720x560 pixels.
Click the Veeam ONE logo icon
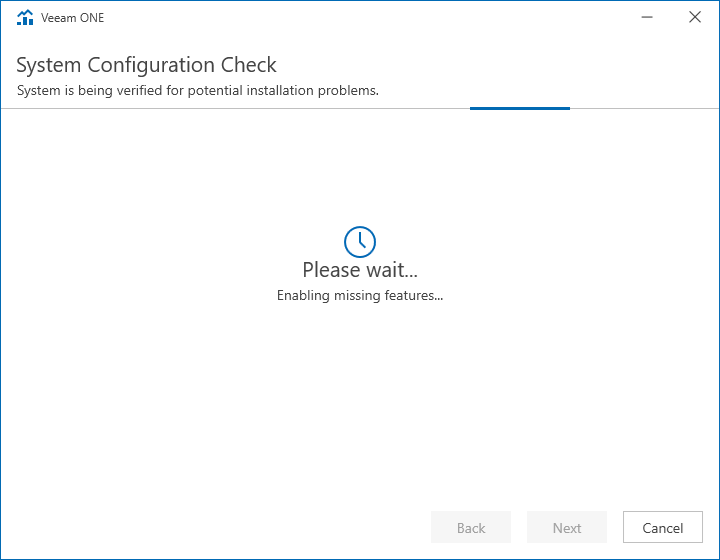25,17
